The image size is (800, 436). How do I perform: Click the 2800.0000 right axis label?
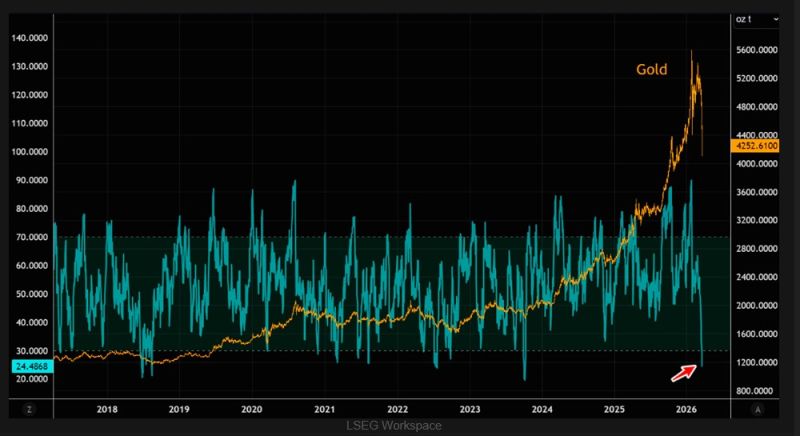(757, 249)
